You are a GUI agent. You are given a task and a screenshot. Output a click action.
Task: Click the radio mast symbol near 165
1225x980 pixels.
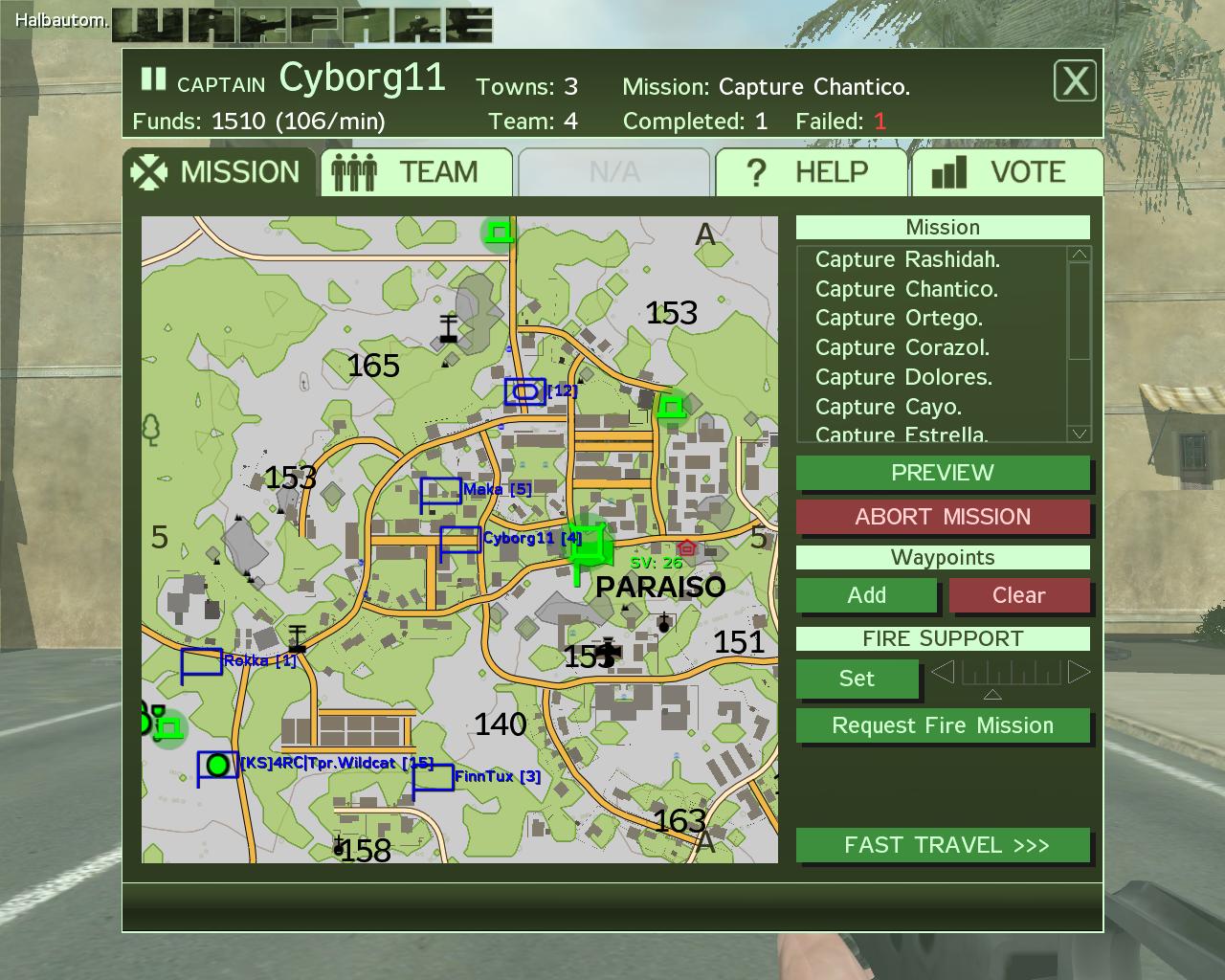(447, 329)
